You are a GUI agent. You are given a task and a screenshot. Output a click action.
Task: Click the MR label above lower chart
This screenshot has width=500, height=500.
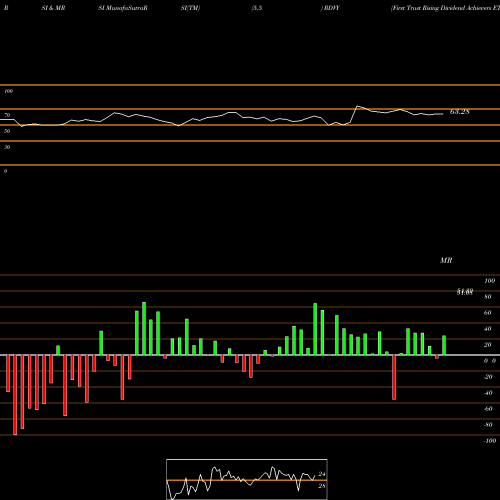tap(446, 260)
